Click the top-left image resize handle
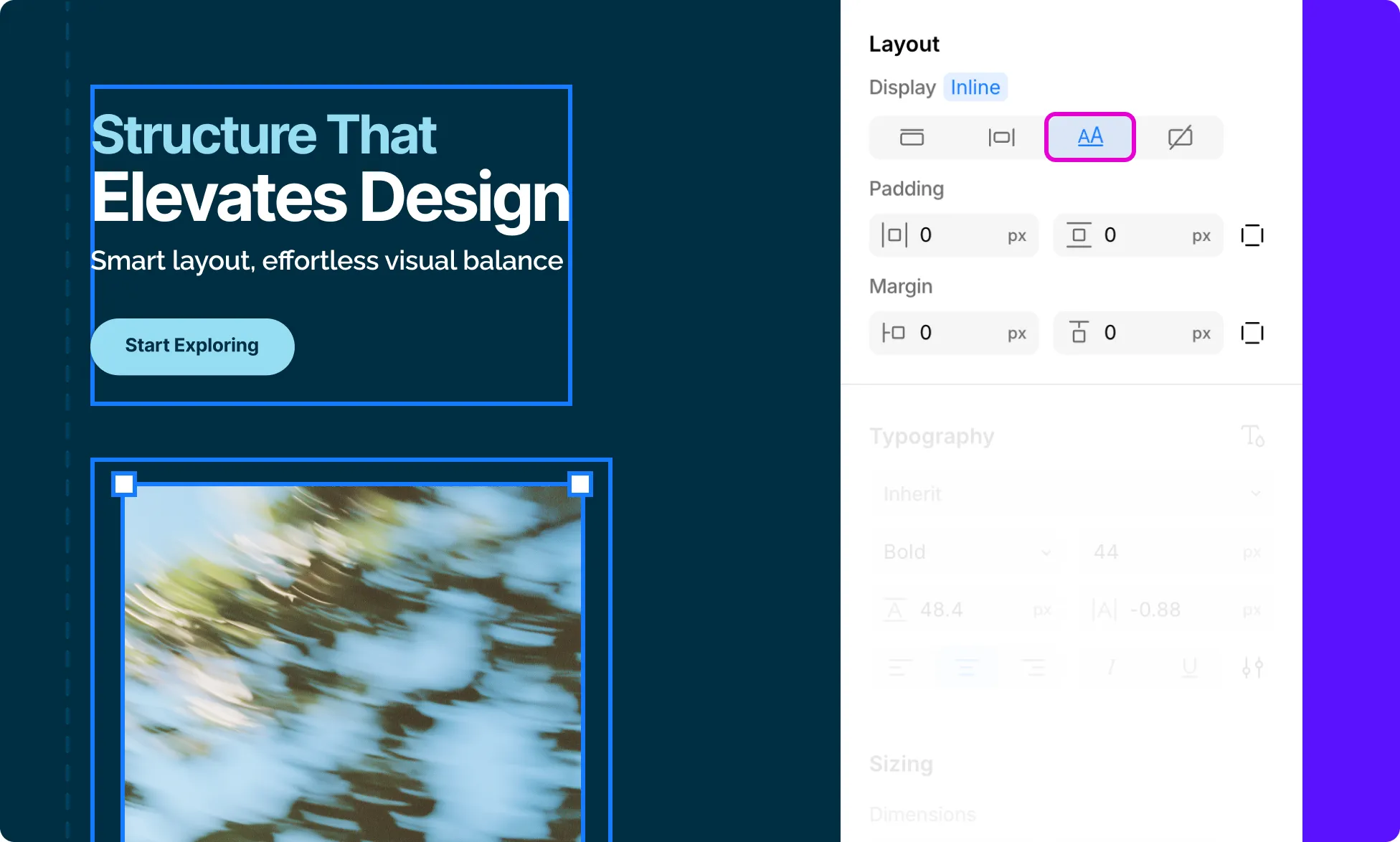The image size is (1400, 842). (124, 484)
